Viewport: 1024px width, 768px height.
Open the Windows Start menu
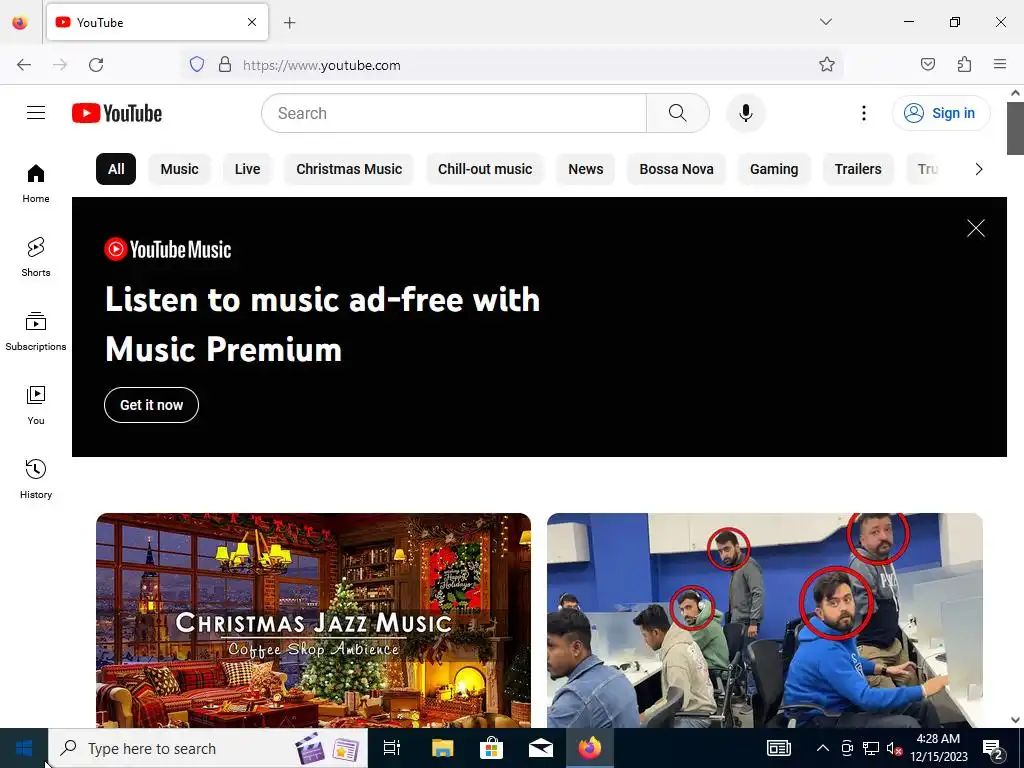click(x=24, y=748)
